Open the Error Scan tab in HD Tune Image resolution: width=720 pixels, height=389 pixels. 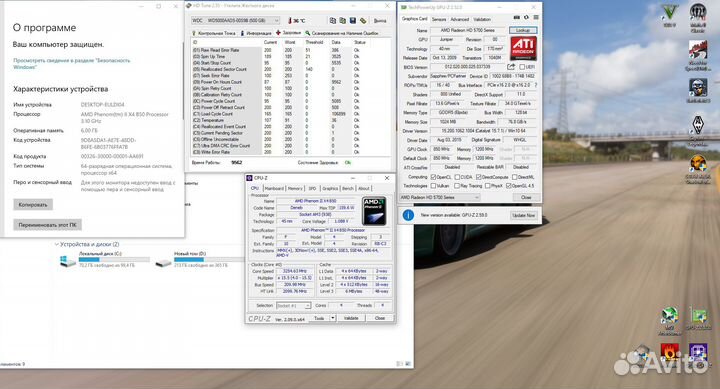pyautogui.click(x=342, y=33)
